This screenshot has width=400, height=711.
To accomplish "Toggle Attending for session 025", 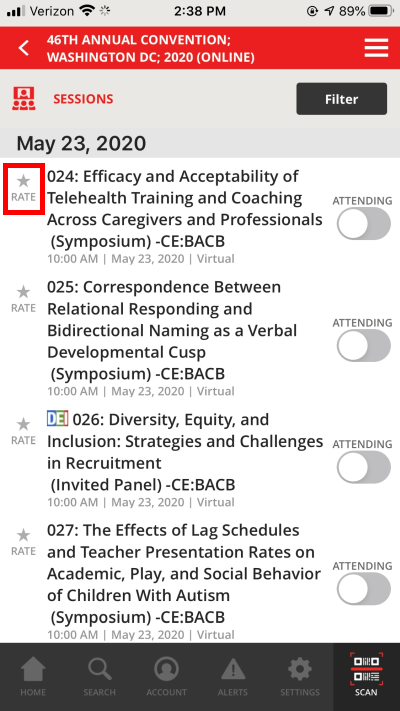I will (363, 346).
